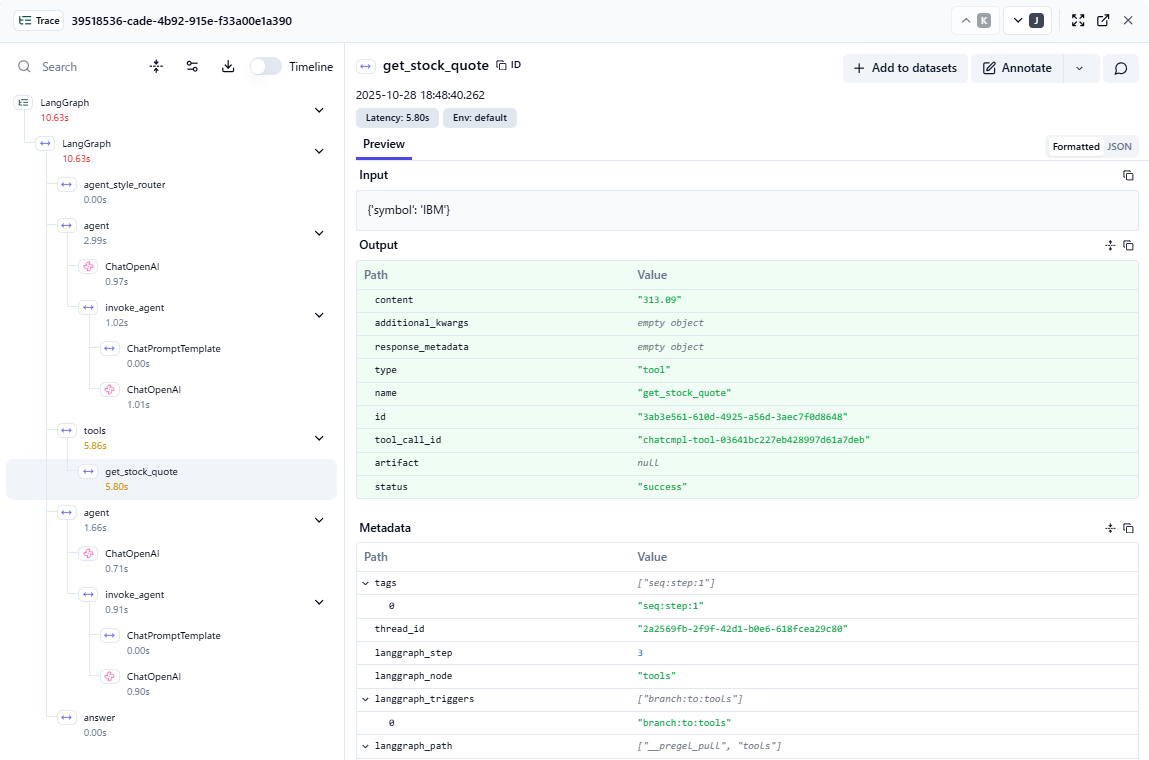Select the Formatted view option
The height and width of the screenshot is (760, 1149).
[1075, 146]
